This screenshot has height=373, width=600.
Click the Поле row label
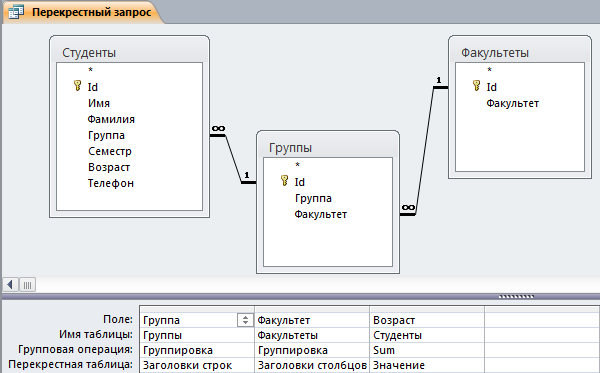point(118,319)
